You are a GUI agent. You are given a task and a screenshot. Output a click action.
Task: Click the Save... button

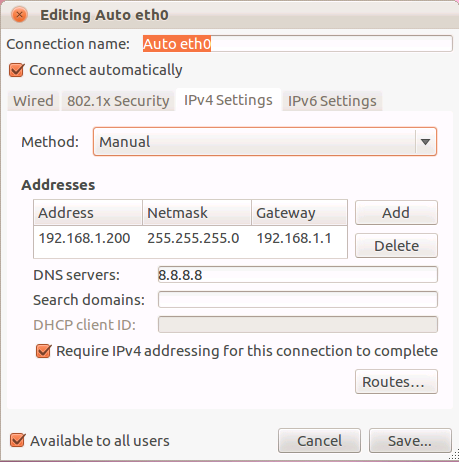click(x=410, y=441)
